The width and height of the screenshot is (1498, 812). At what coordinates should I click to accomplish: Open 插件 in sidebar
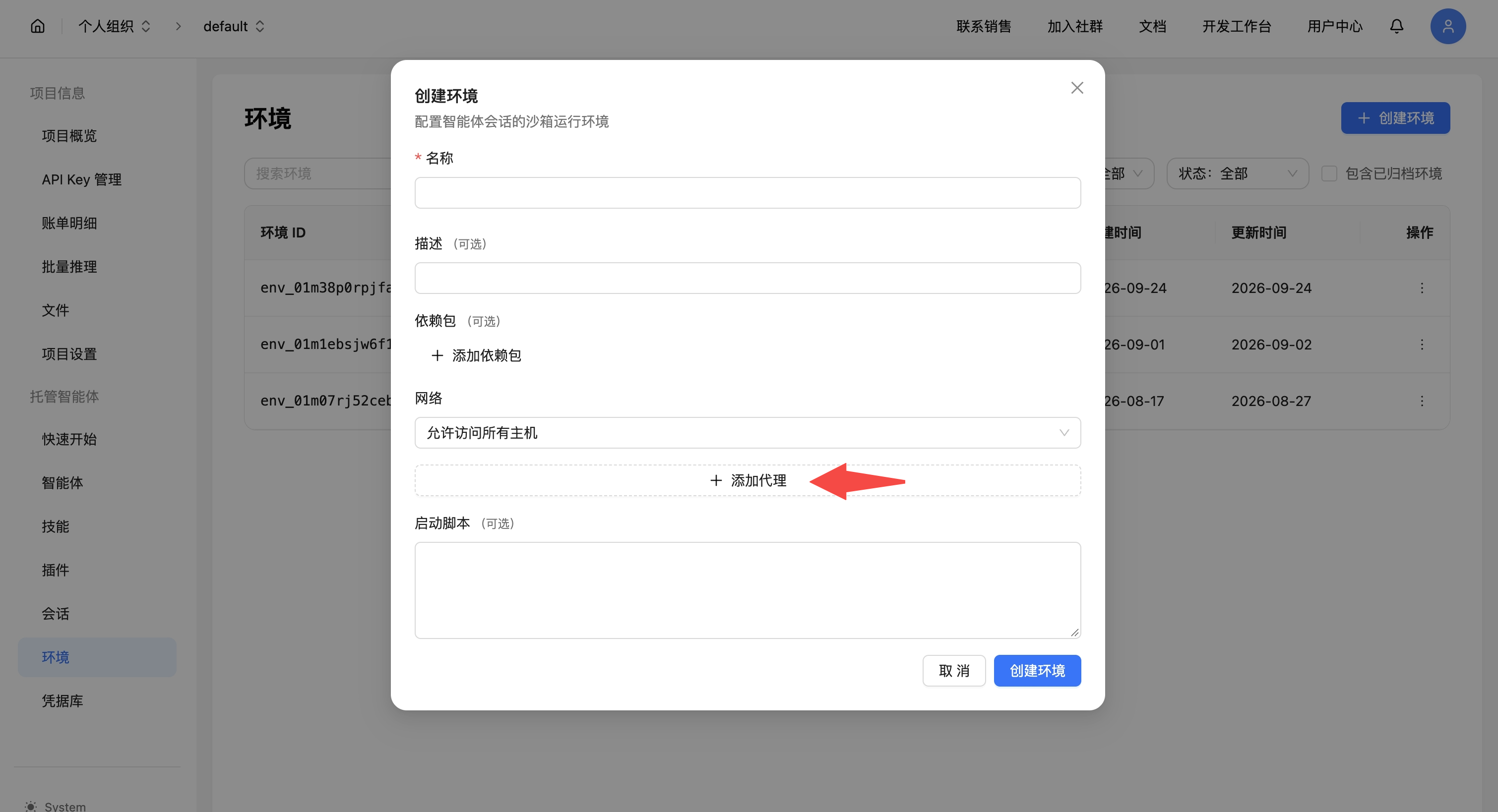pos(55,570)
